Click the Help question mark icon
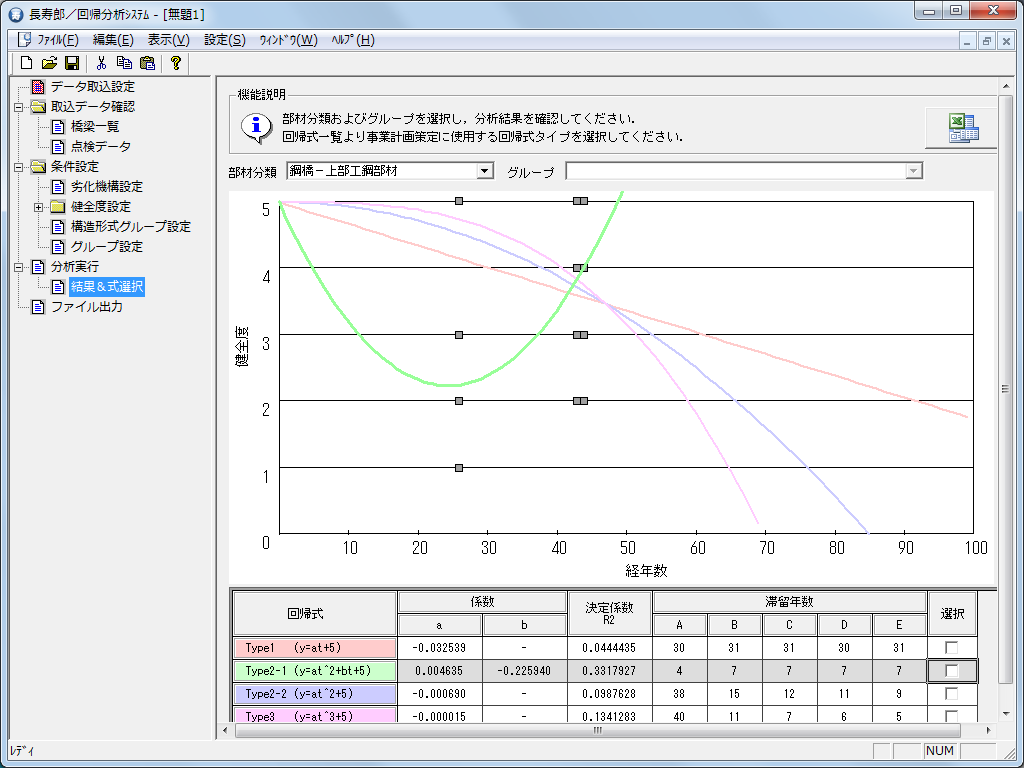 point(175,63)
